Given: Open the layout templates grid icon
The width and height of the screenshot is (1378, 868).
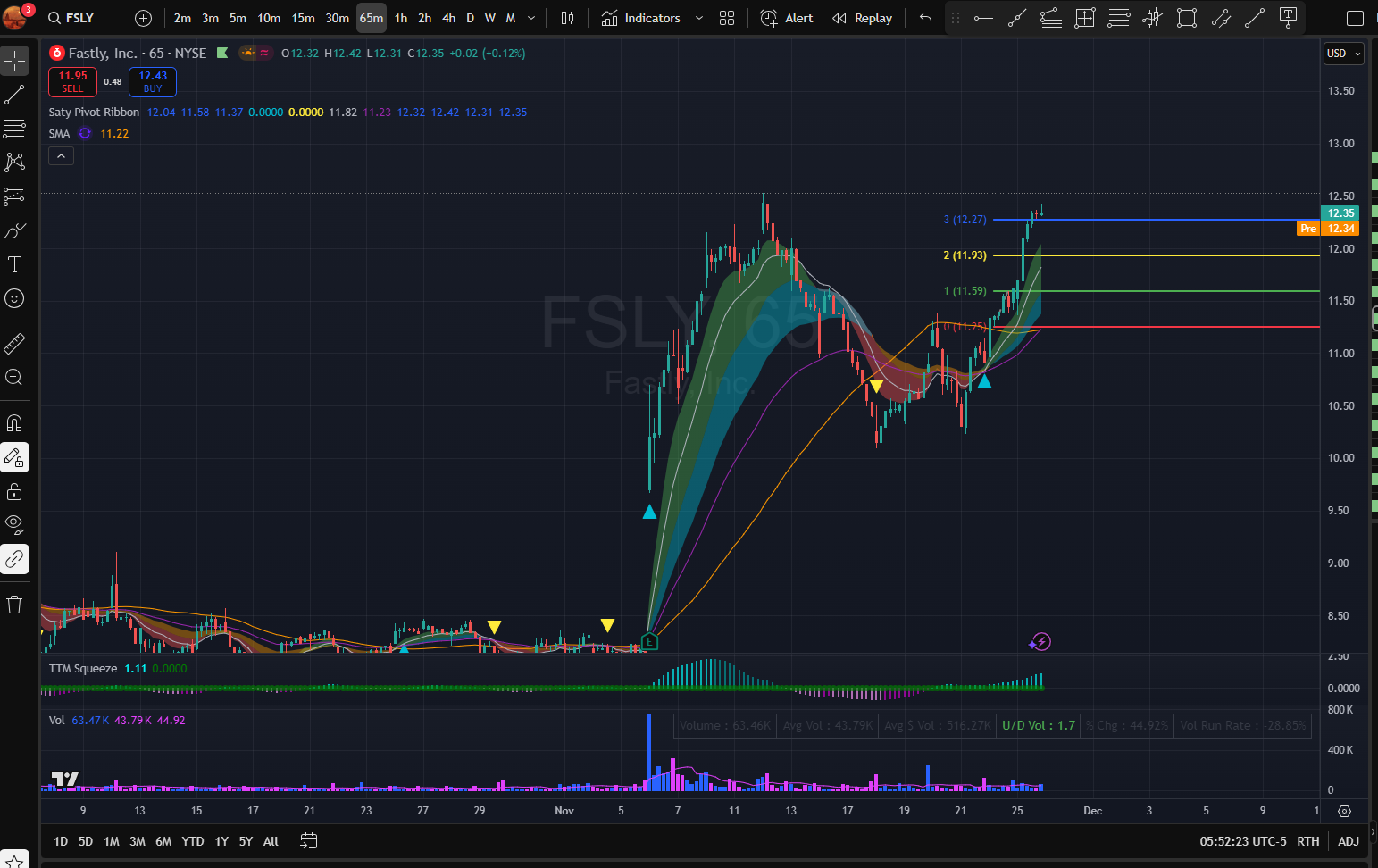Looking at the screenshot, I should (x=727, y=18).
